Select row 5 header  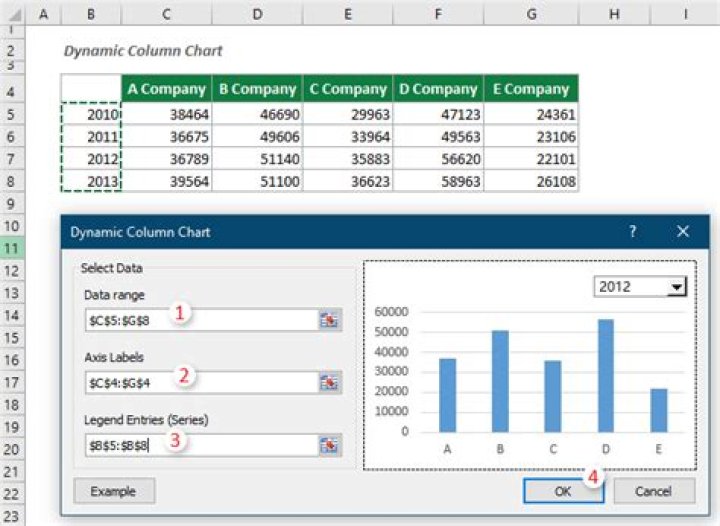(11, 114)
